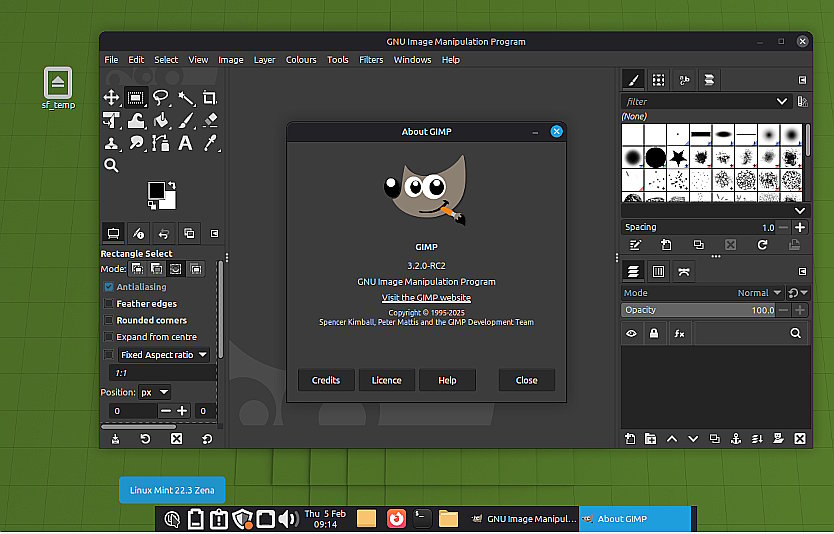Select the Bucket Fill tool

(161, 121)
